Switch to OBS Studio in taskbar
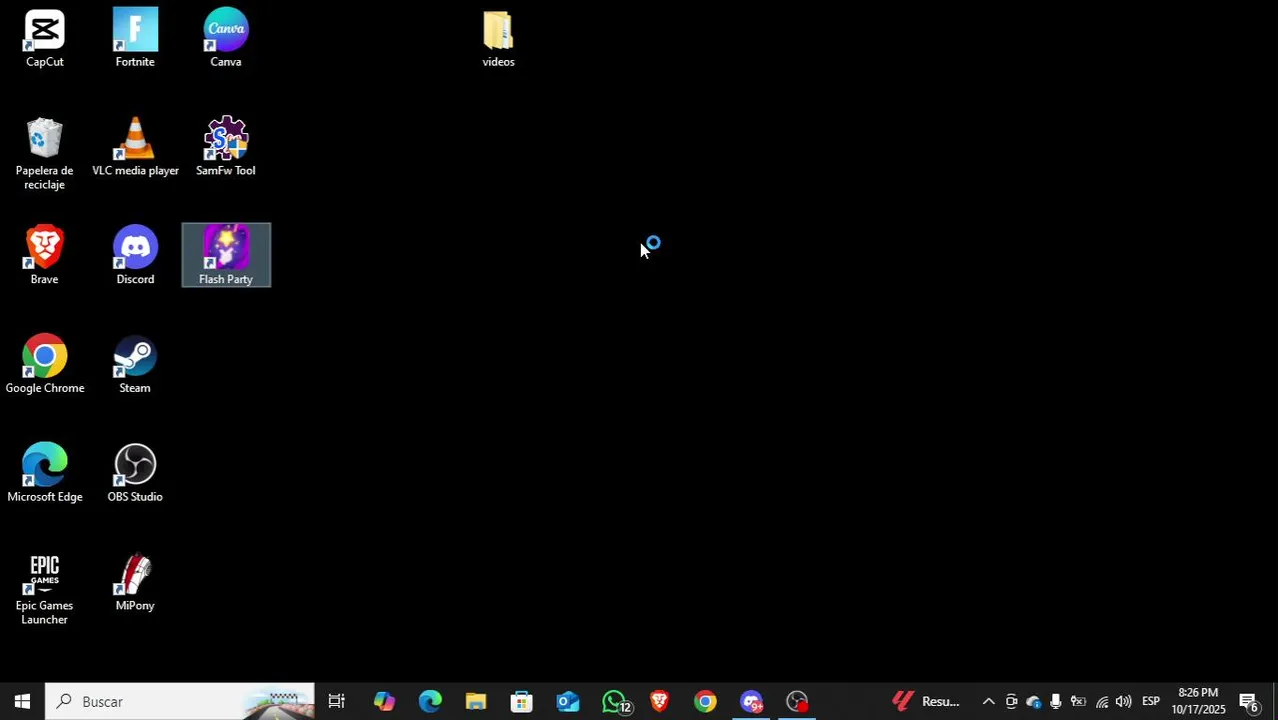This screenshot has width=1278, height=720. 798,702
